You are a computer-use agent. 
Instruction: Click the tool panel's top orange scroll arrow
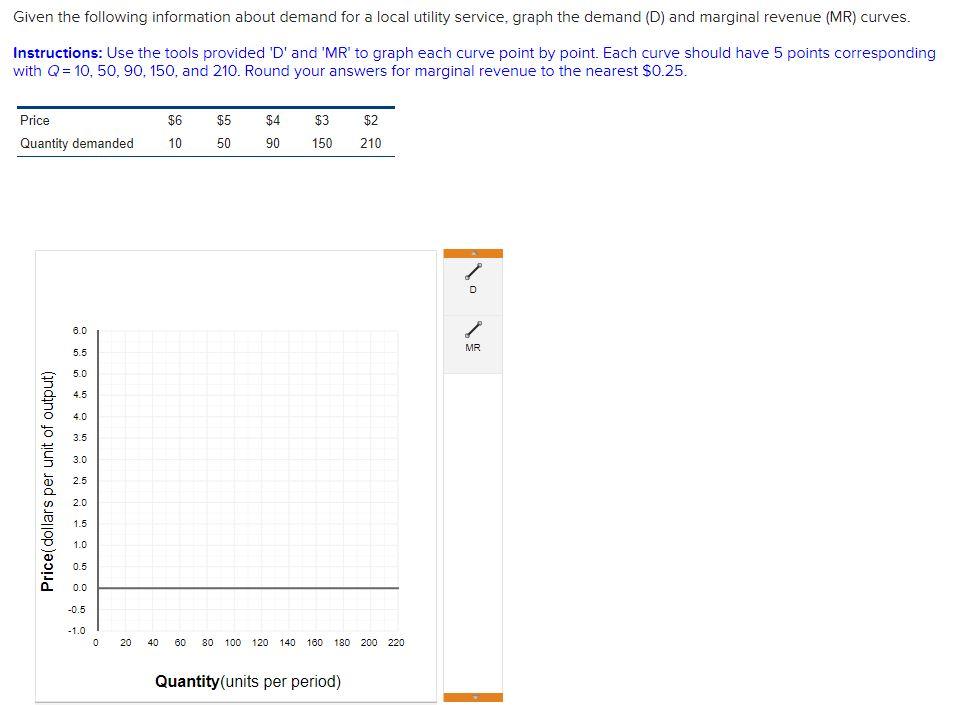click(x=473, y=254)
